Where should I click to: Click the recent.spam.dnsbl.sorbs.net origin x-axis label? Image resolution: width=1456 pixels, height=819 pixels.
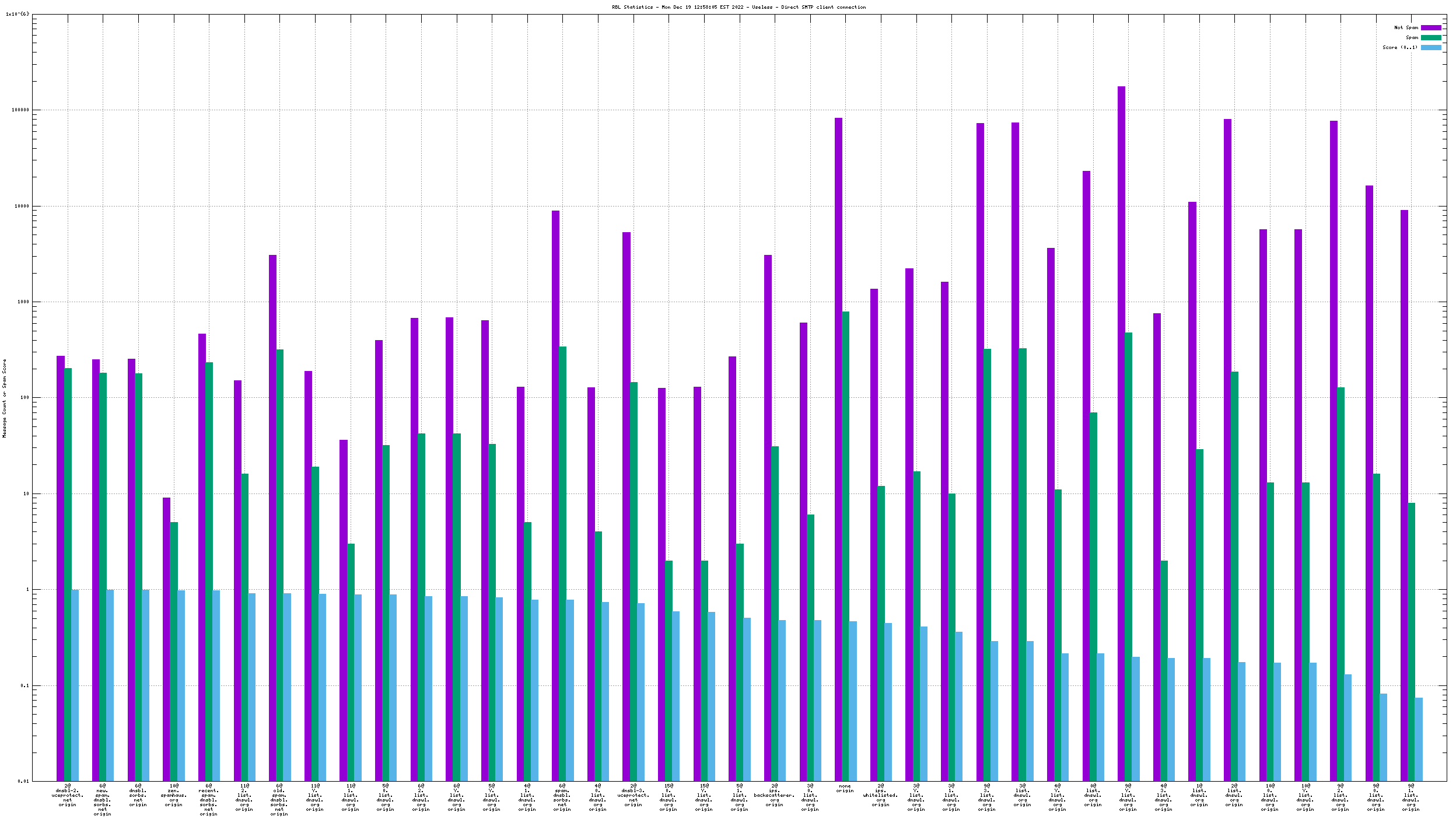click(x=209, y=800)
